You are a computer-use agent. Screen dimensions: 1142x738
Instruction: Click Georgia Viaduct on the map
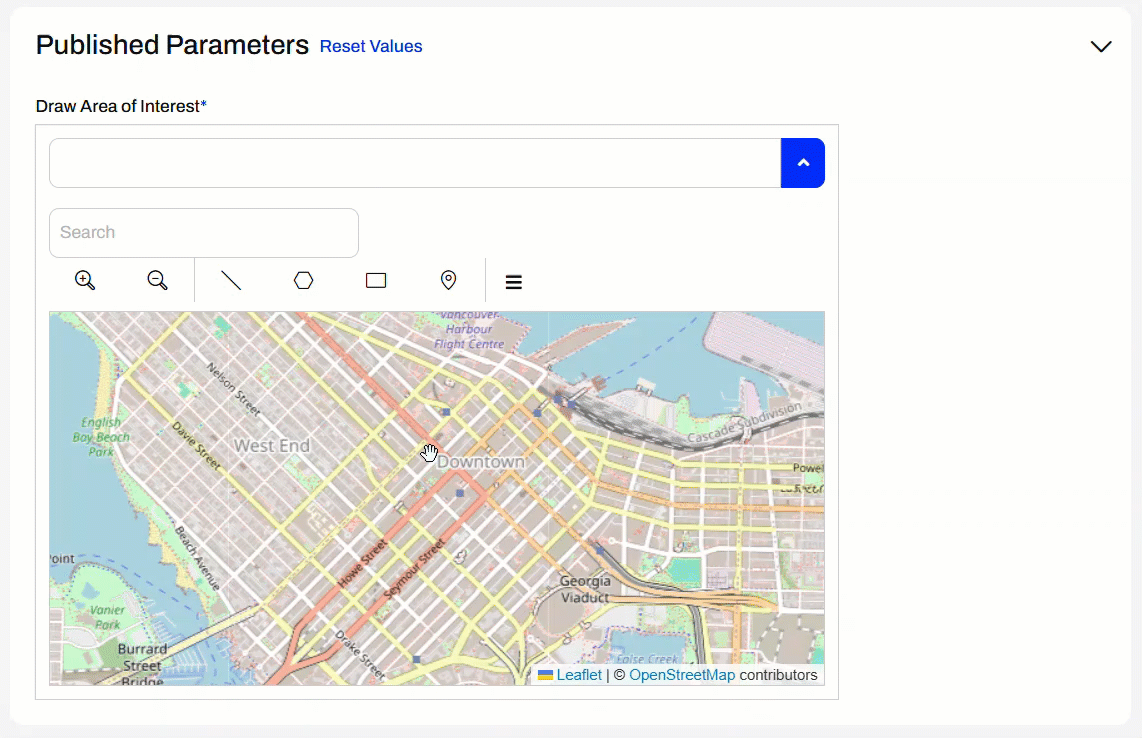[585, 589]
